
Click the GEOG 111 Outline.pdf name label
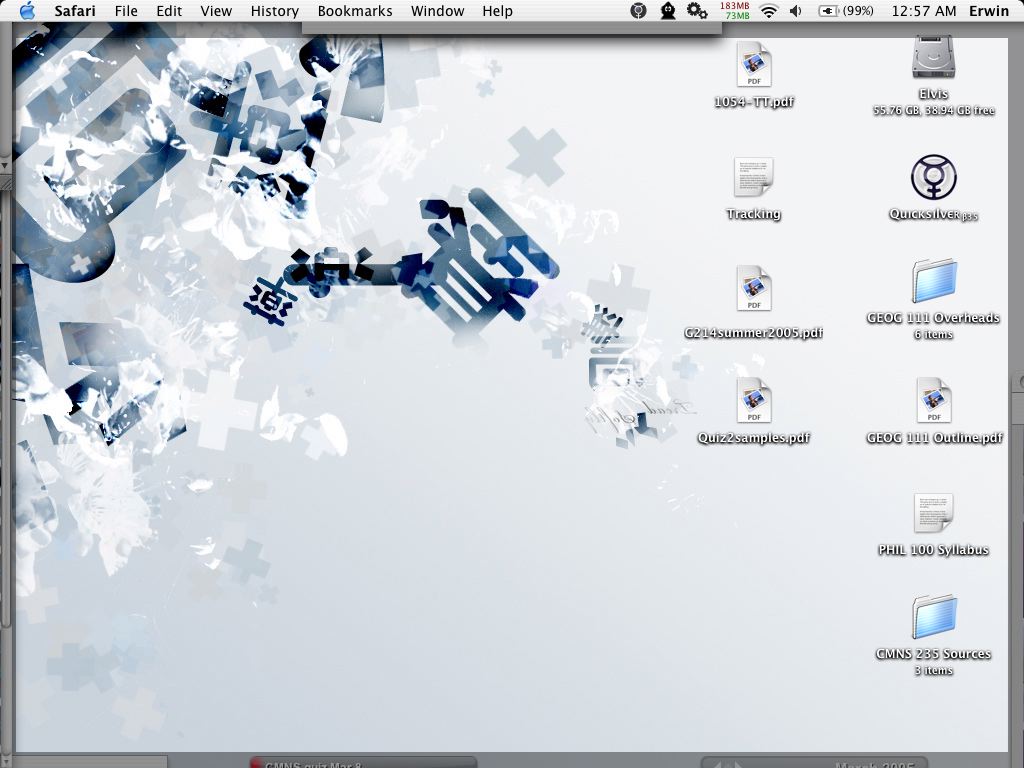coord(934,438)
